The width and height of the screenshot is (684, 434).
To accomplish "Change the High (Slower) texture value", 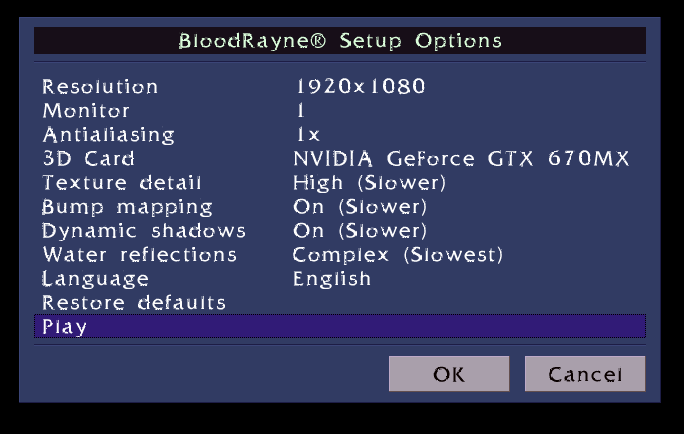I will (369, 183).
